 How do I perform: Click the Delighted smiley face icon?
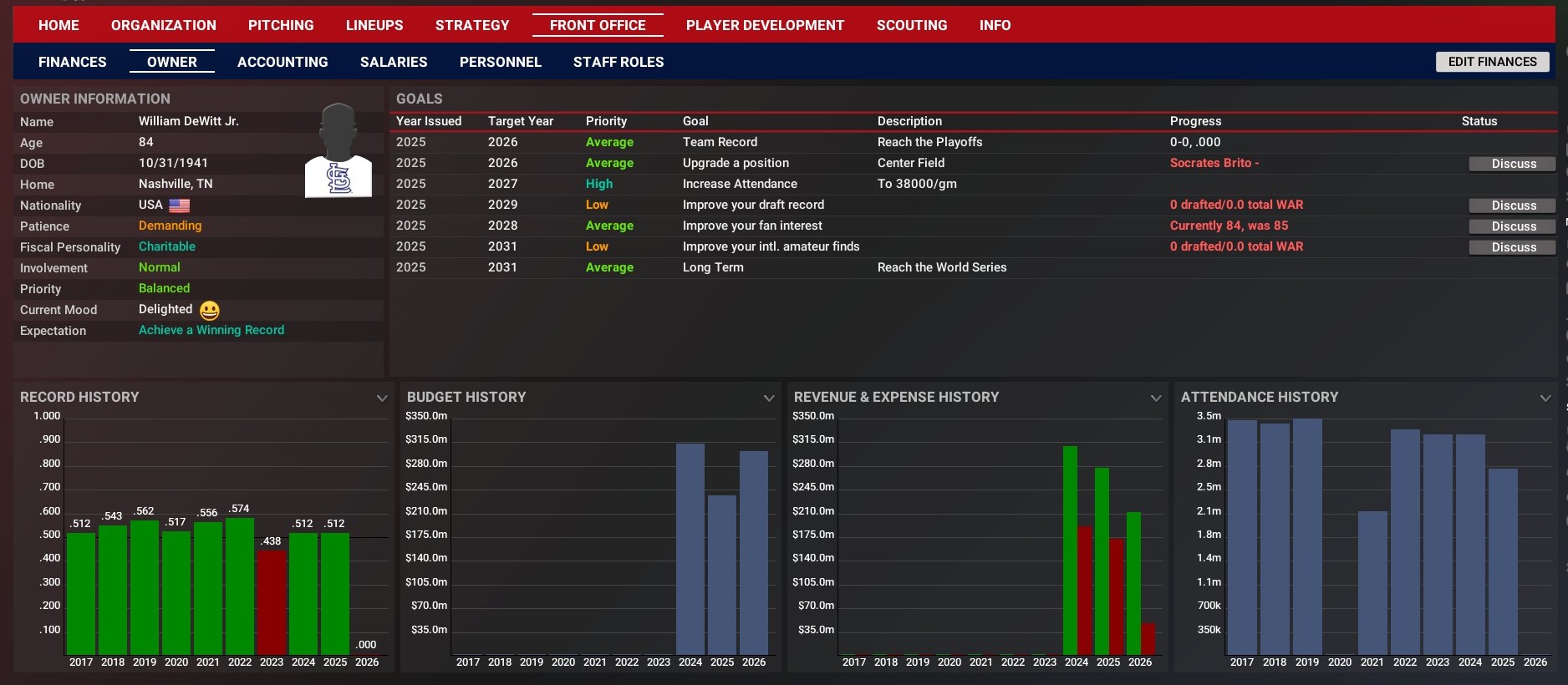point(210,310)
